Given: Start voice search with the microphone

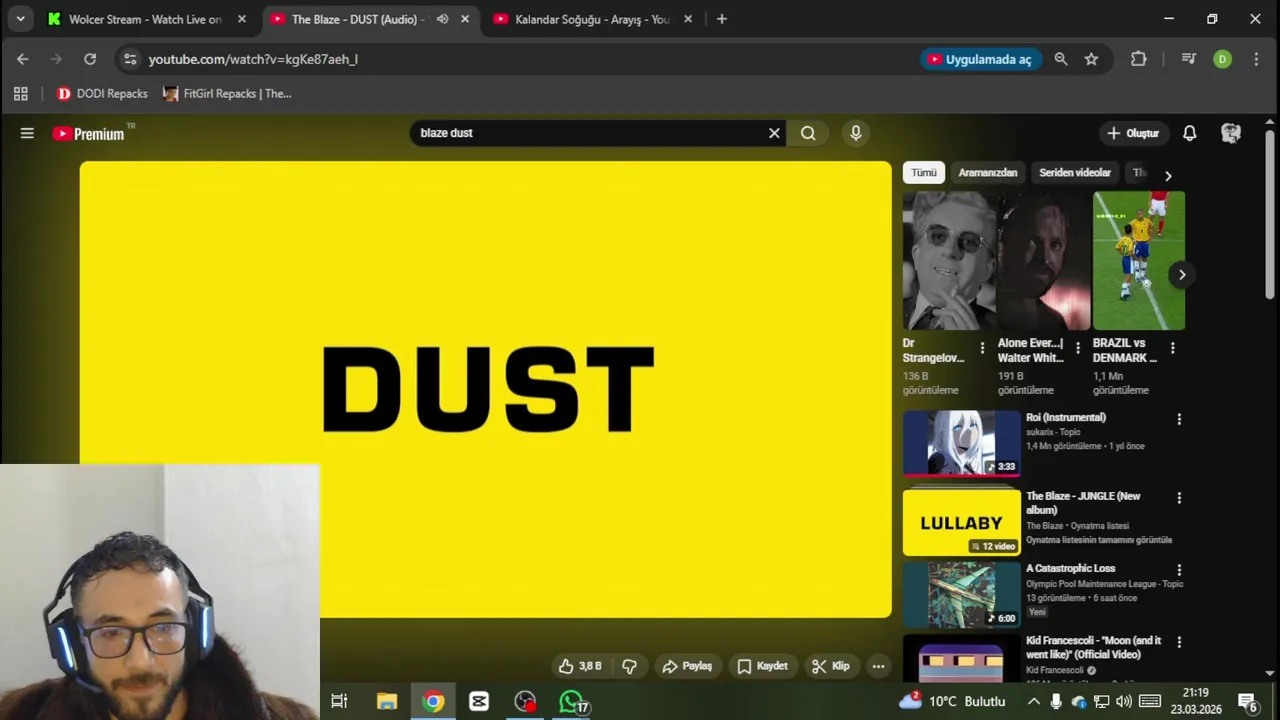Looking at the screenshot, I should (x=855, y=133).
